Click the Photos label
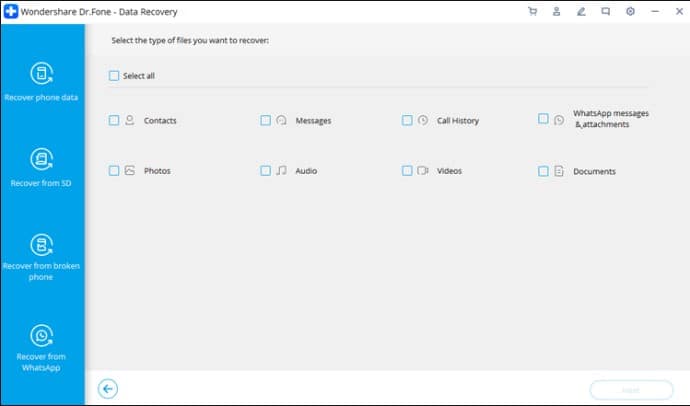The image size is (690, 406). click(x=157, y=171)
